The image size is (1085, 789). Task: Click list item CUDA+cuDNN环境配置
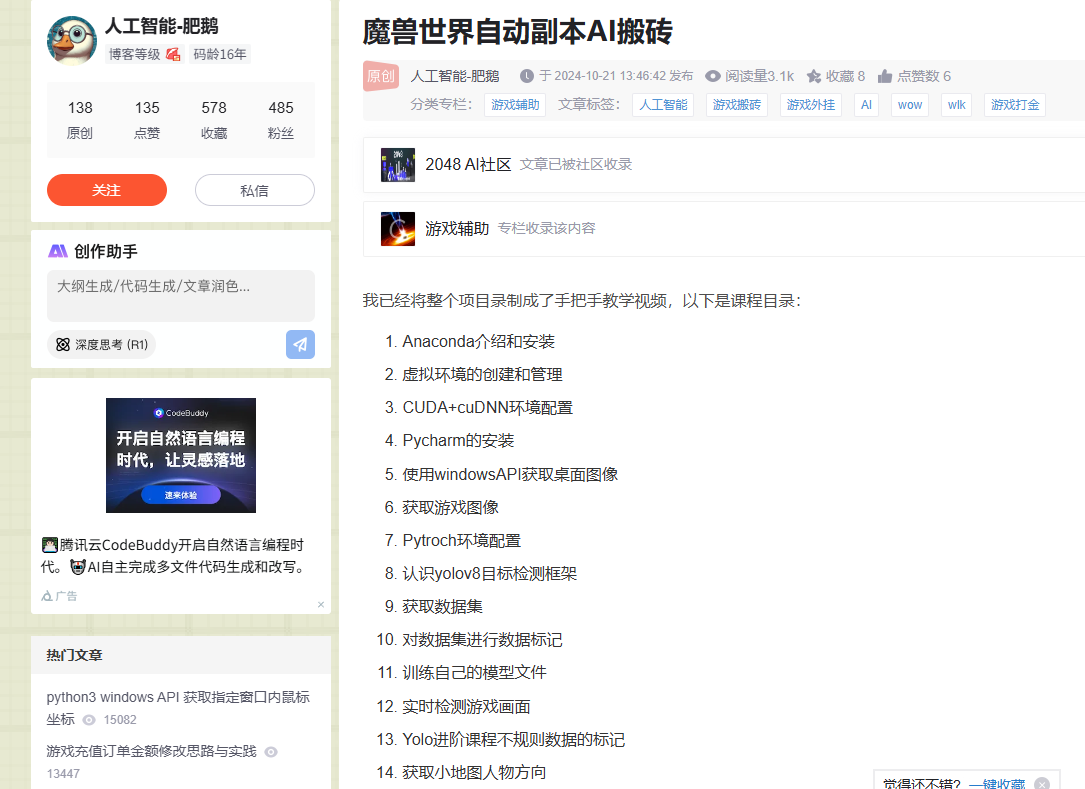(488, 408)
